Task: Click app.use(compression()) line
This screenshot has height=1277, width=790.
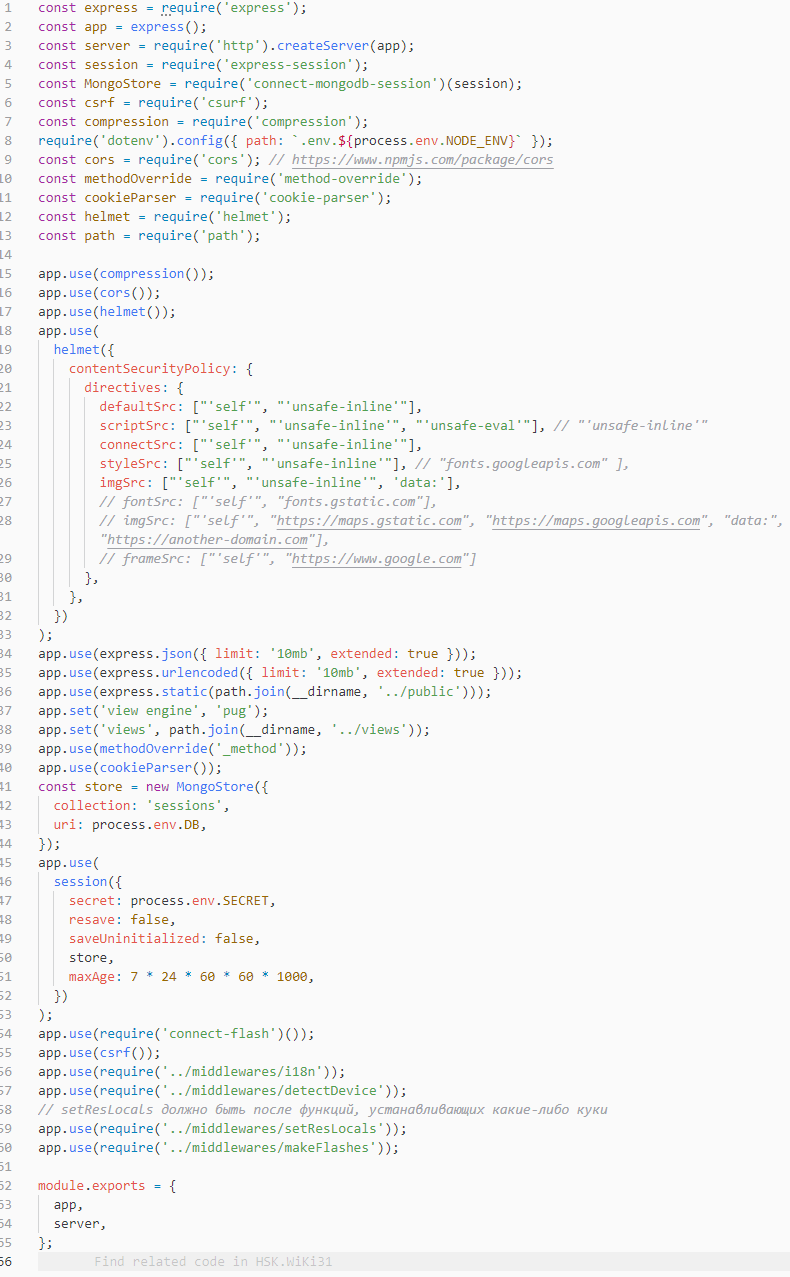Action: pos(126,273)
